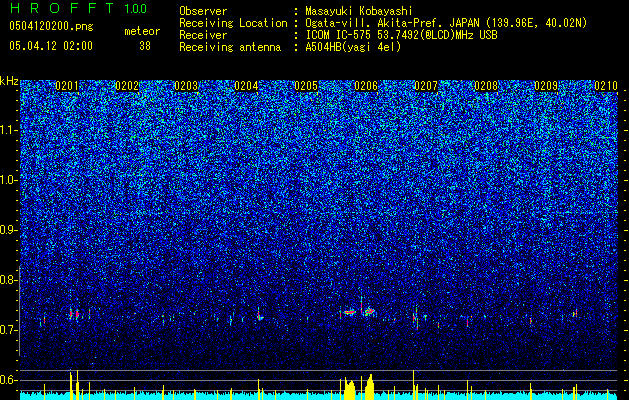Image resolution: width=629 pixels, height=400 pixels.
Task: Click the 0201 time marker
Action: pos(67,86)
